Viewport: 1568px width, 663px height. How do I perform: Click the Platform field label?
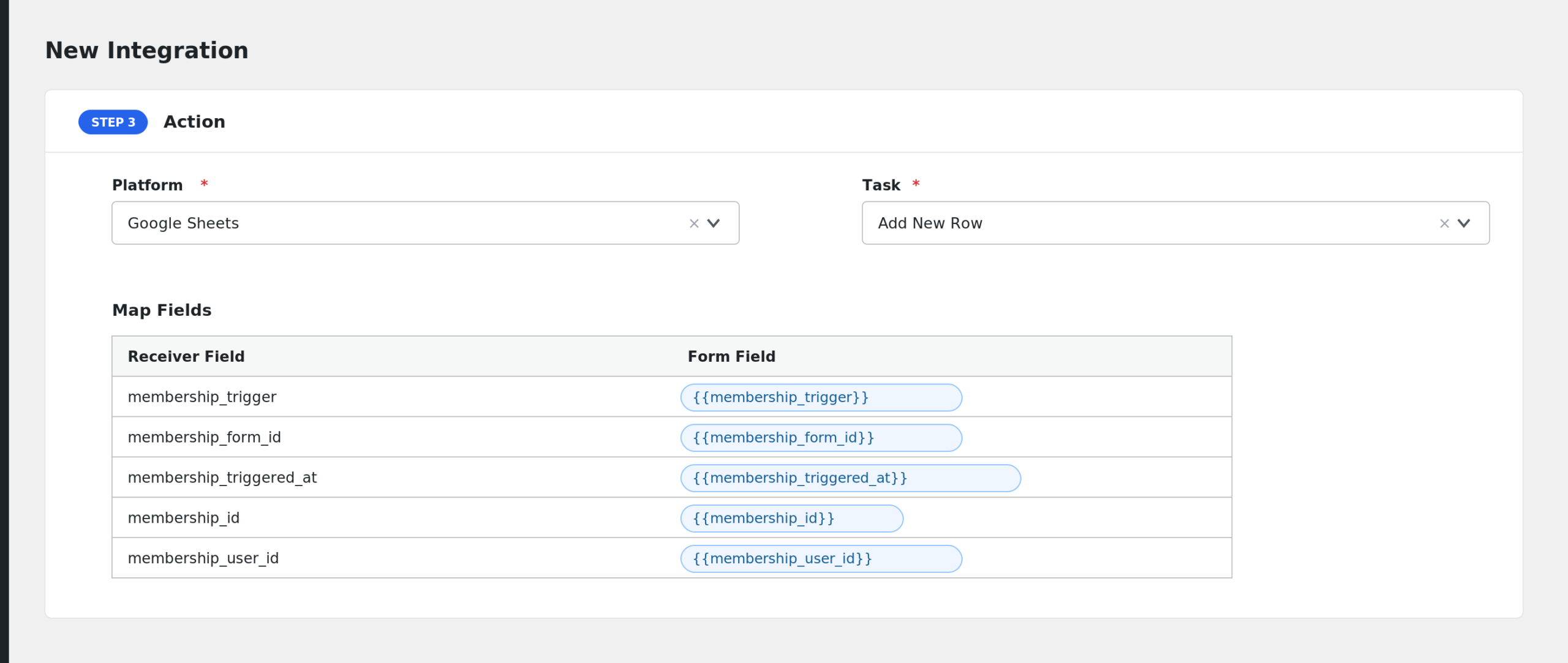coord(148,185)
